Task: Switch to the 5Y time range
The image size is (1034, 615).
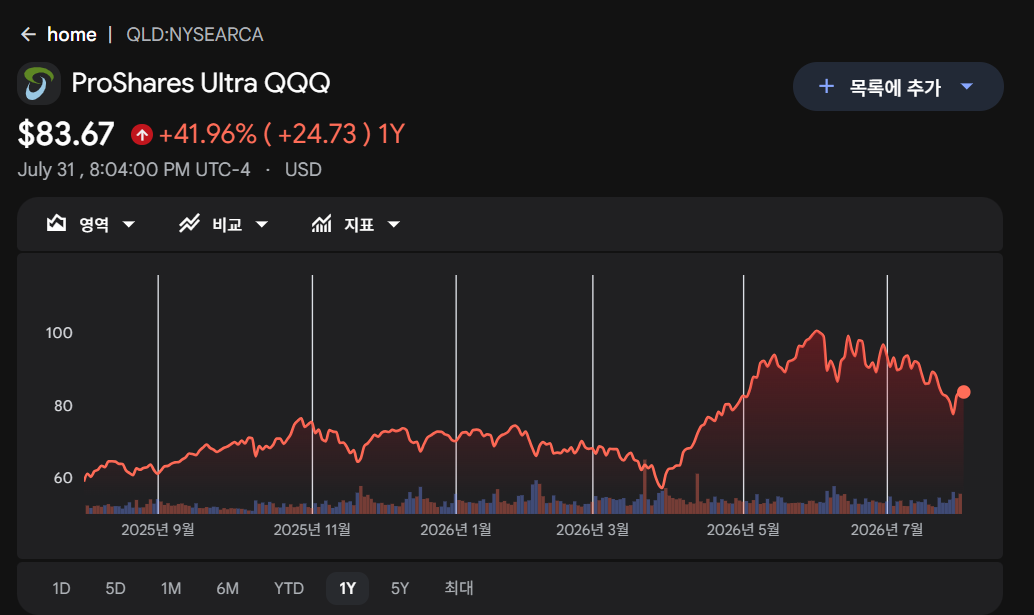Action: [400, 588]
